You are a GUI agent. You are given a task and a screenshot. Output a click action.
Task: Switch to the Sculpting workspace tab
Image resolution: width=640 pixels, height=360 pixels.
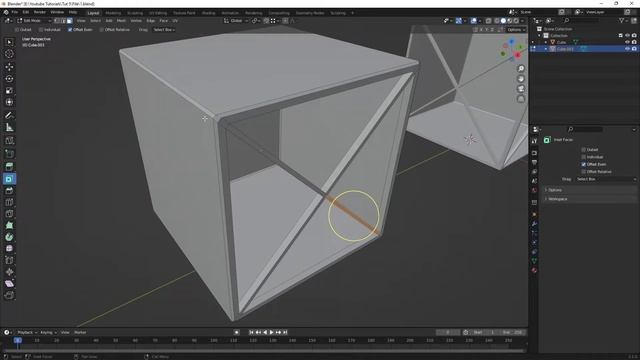click(135, 13)
